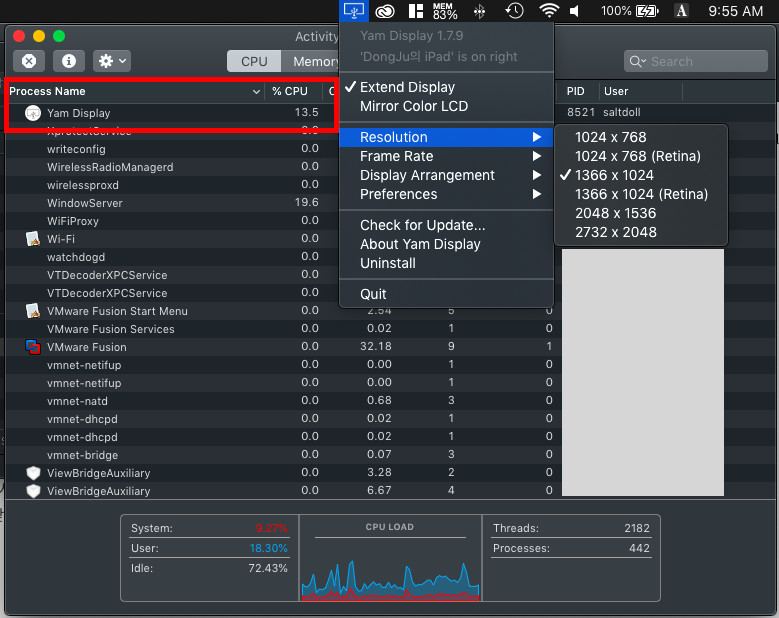779x618 pixels.
Task: Select checked 1366 x 1024 resolution
Action: click(641, 175)
